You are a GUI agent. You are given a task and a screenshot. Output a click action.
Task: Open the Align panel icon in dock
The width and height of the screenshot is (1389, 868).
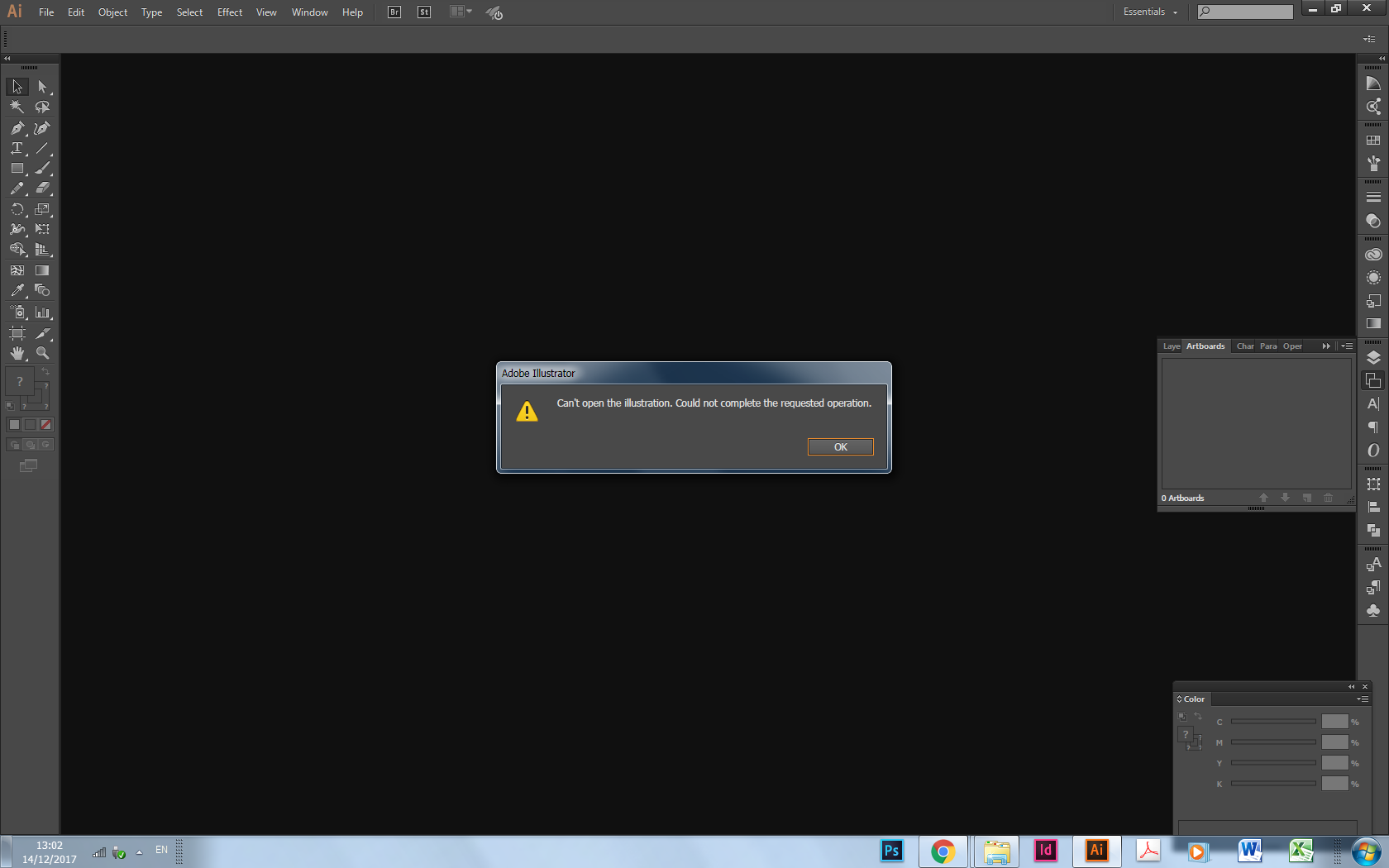pos(1373,508)
